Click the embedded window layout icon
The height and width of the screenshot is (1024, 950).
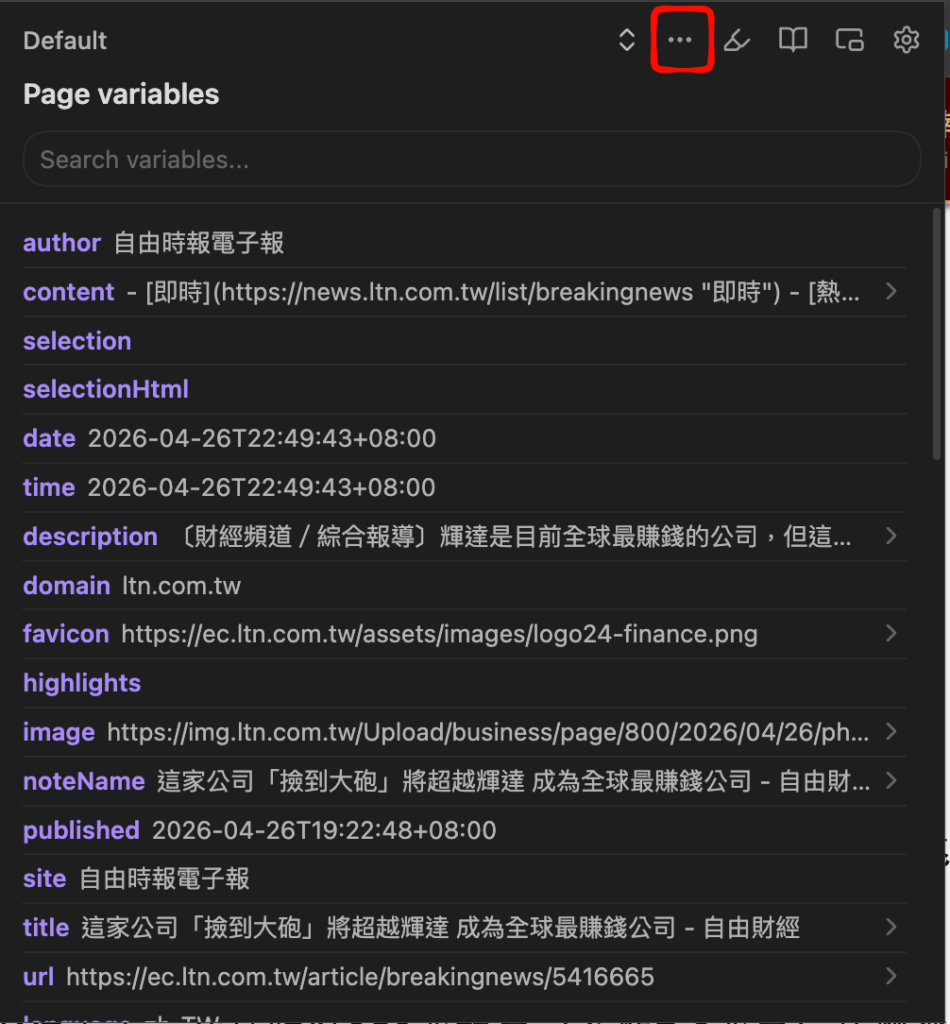pyautogui.click(x=849, y=40)
